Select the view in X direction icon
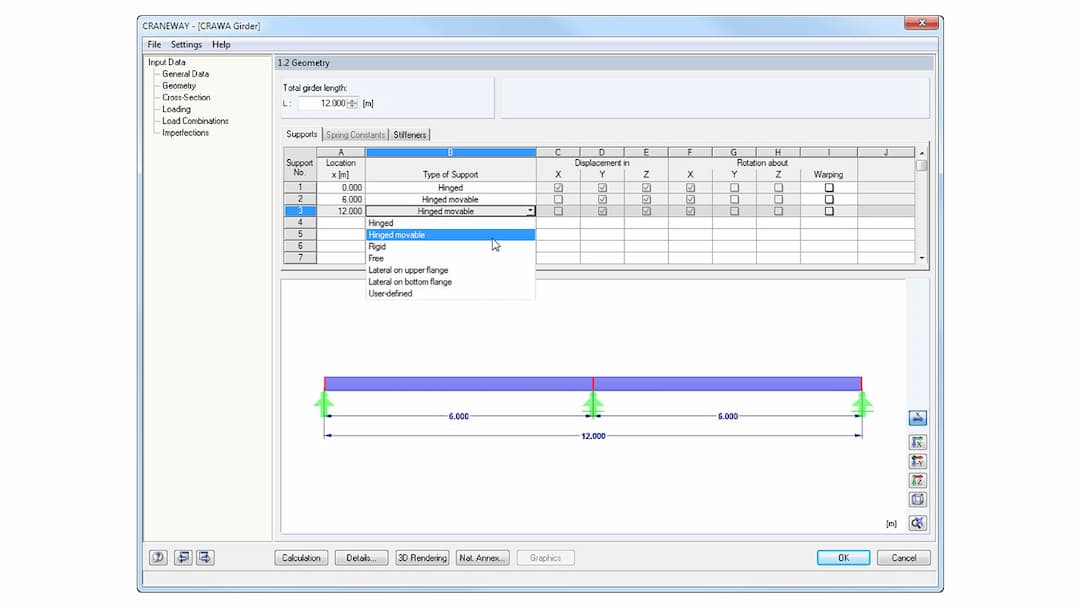 pyautogui.click(x=917, y=442)
